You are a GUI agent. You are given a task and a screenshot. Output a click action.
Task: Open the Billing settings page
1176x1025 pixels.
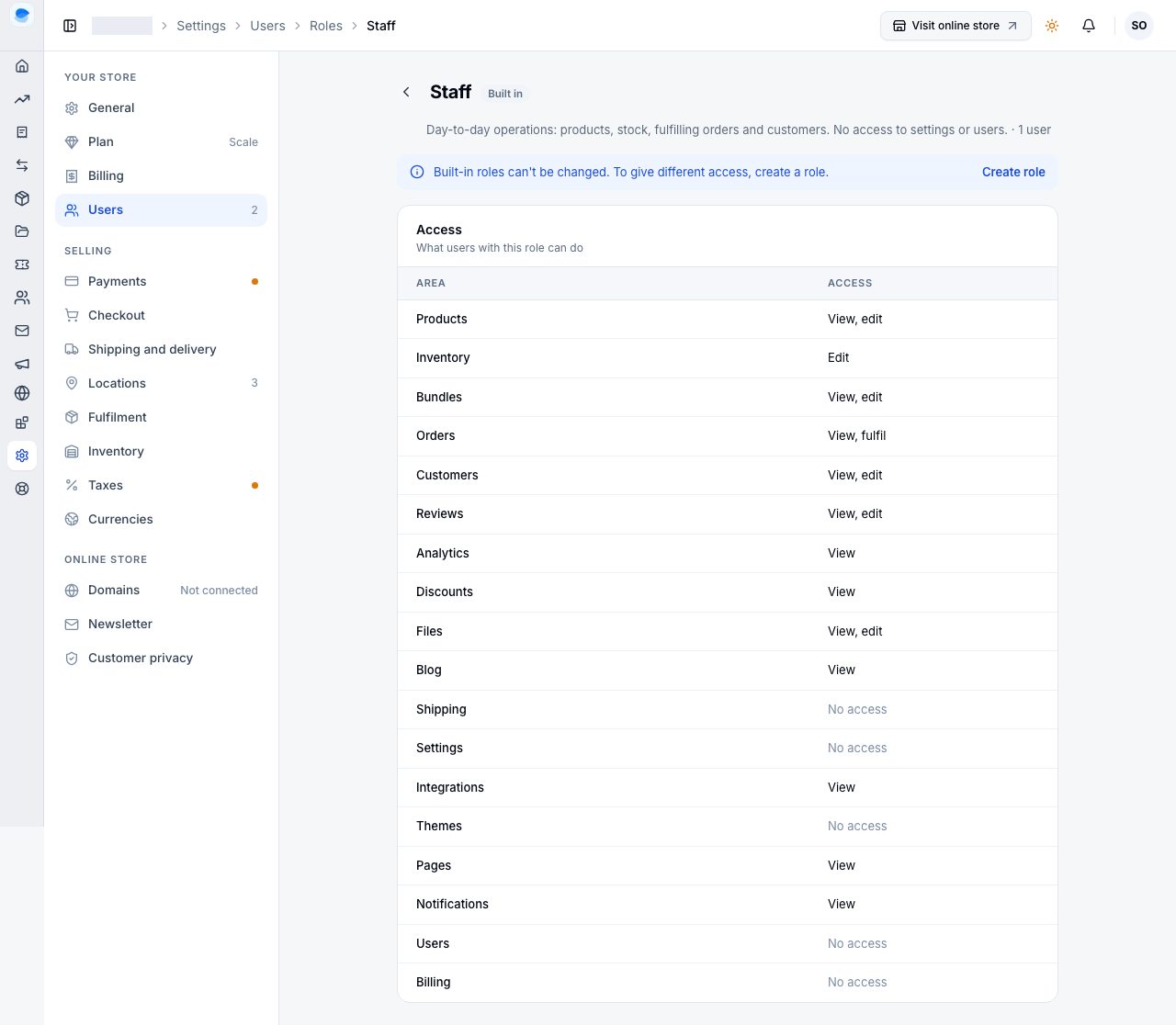point(162,176)
